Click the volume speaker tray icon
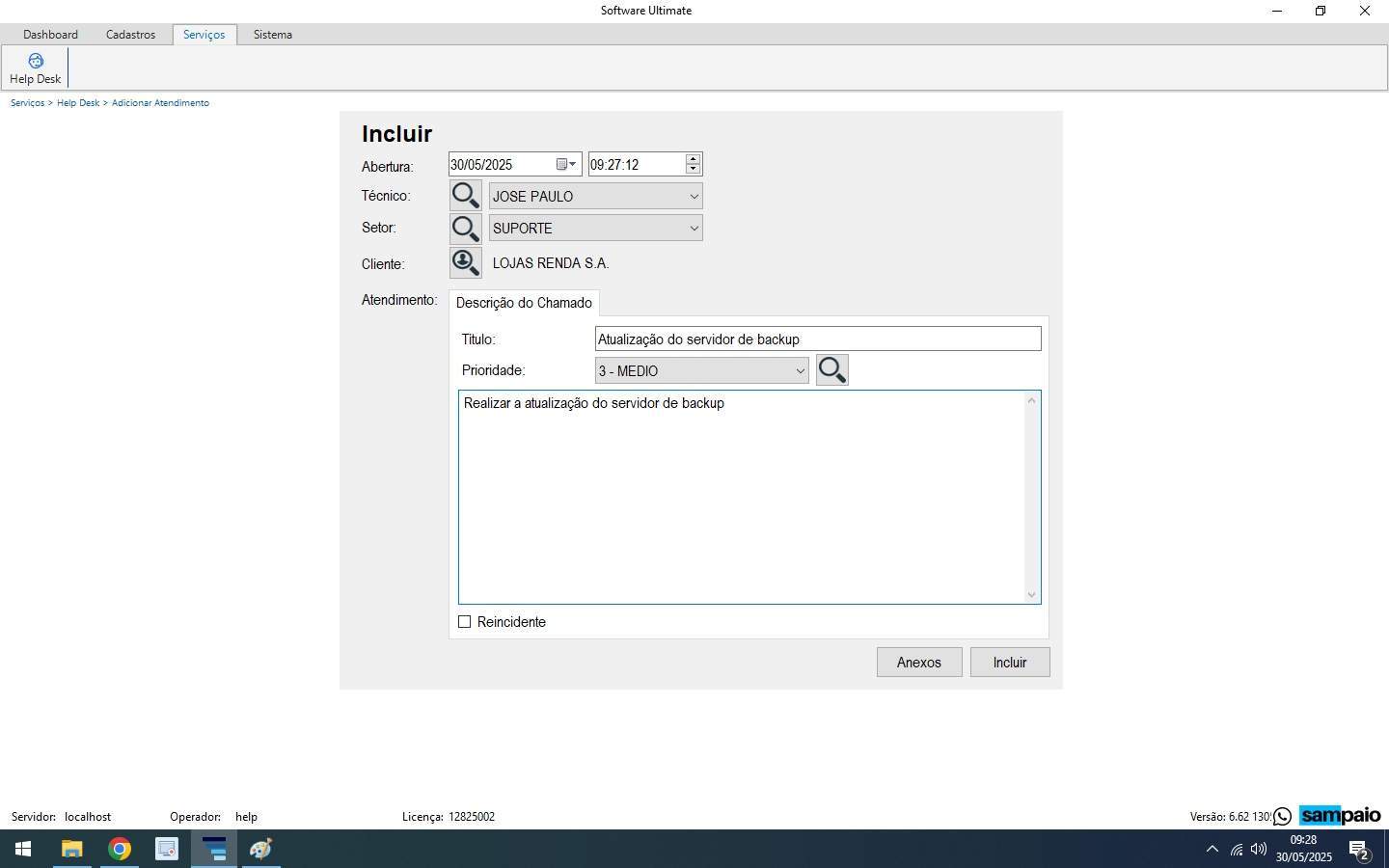This screenshot has width=1389, height=868. (x=1259, y=850)
